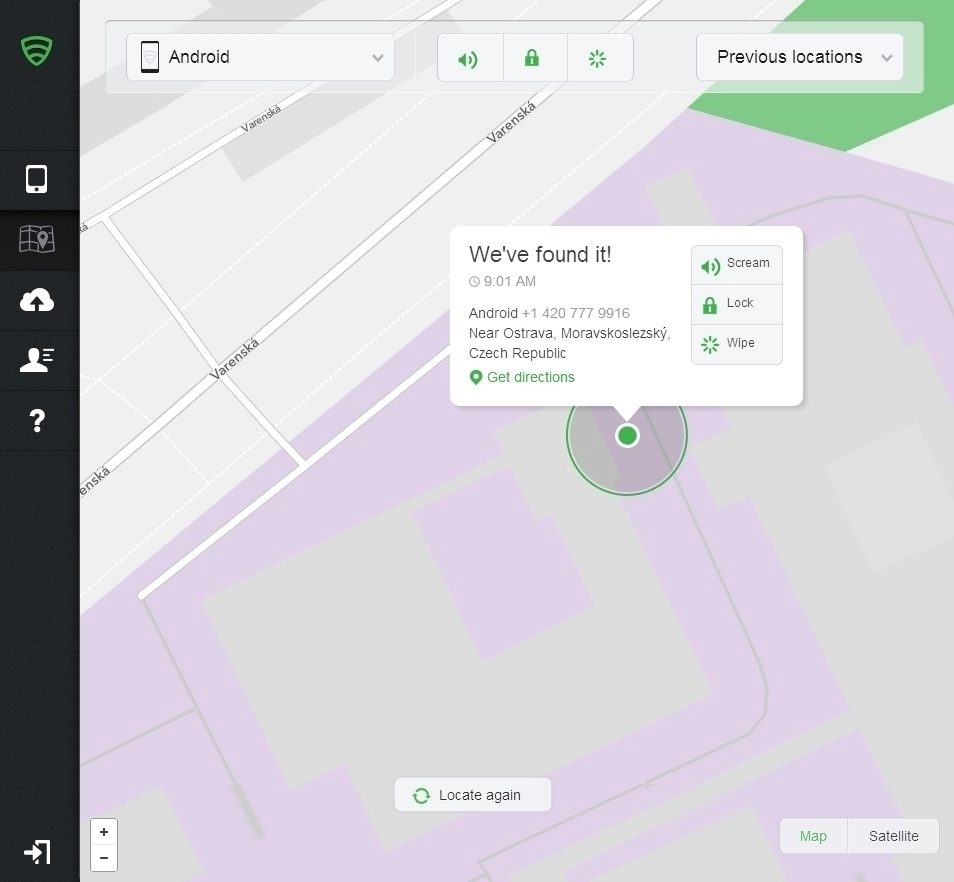This screenshot has width=954, height=882.
Task: Expand the Previous locations dropdown
Action: pyautogui.click(x=799, y=57)
